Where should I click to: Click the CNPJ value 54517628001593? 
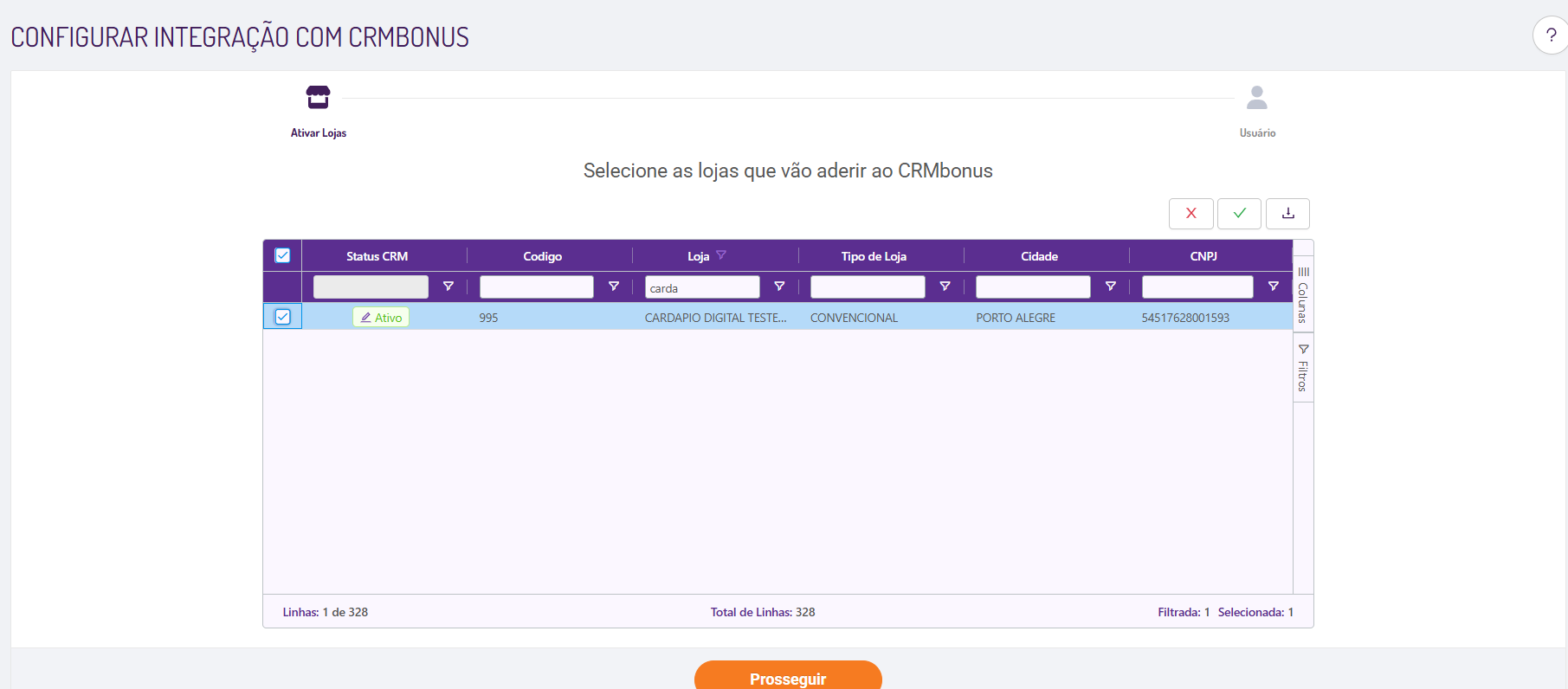click(x=1185, y=318)
